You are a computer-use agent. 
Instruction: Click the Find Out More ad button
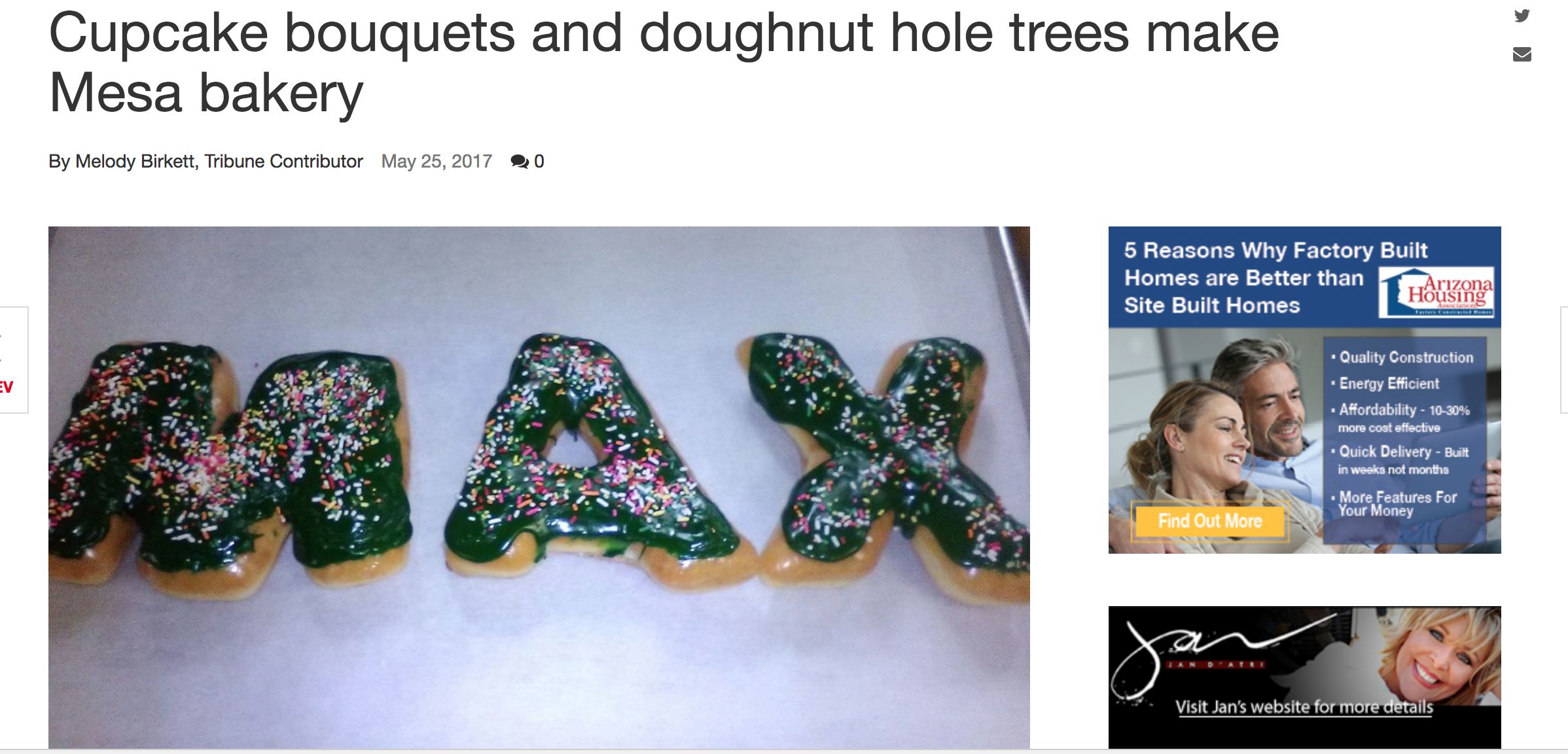(x=1210, y=521)
